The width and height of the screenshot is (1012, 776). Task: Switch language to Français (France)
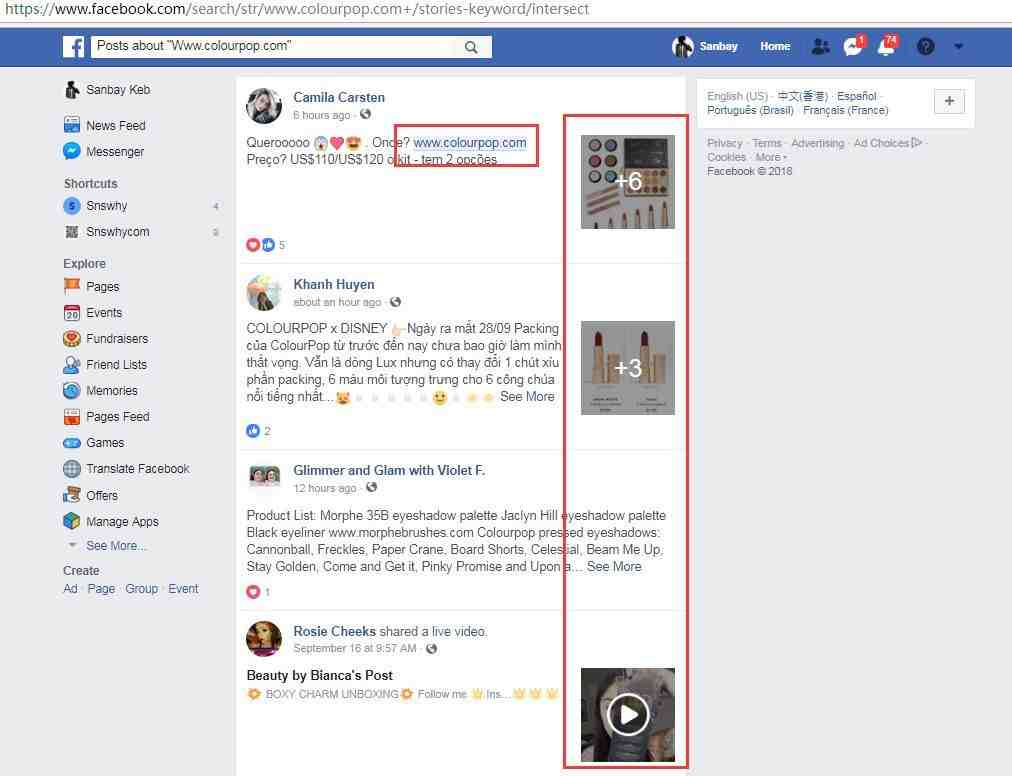pos(845,110)
